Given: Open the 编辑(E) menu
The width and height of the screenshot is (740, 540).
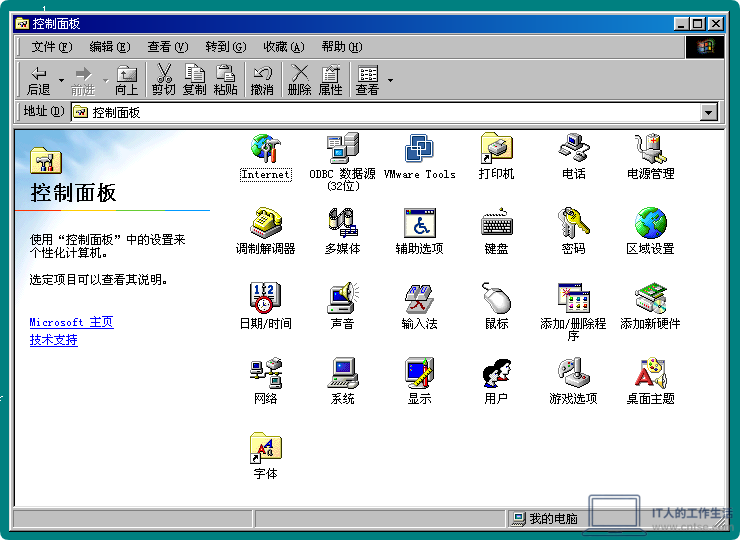Looking at the screenshot, I should pyautogui.click(x=109, y=47).
